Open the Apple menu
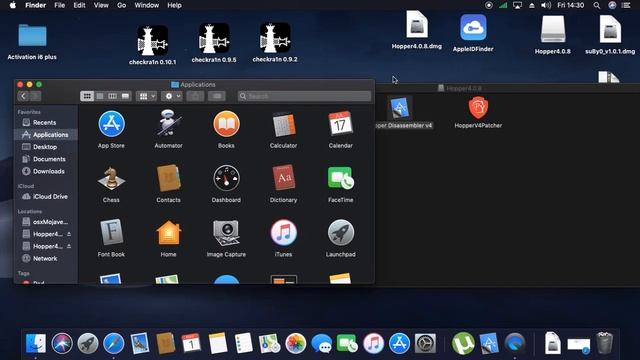This screenshot has width=640, height=360. point(13,5)
